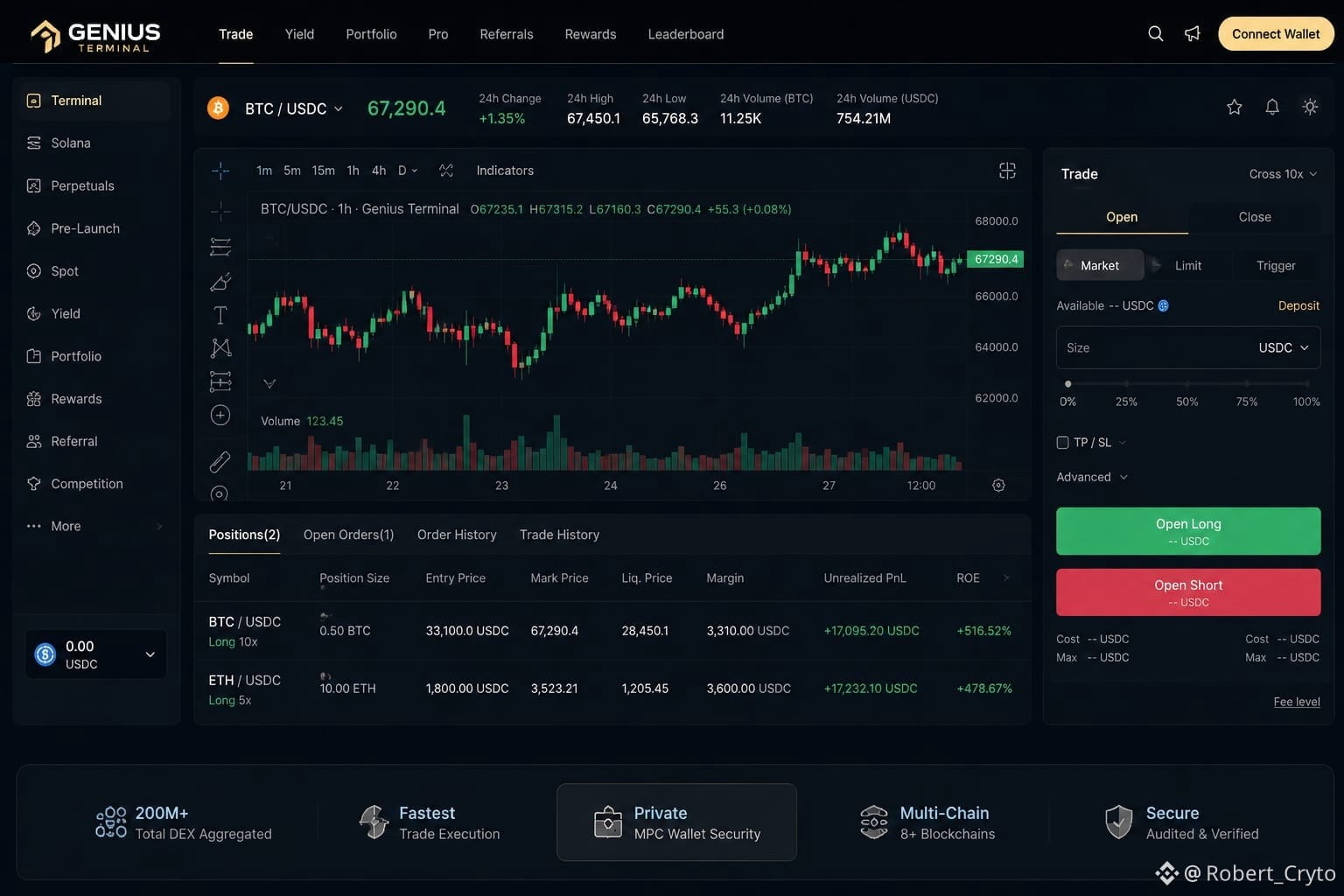
Task: Click the red Open Short button
Action: click(1188, 592)
